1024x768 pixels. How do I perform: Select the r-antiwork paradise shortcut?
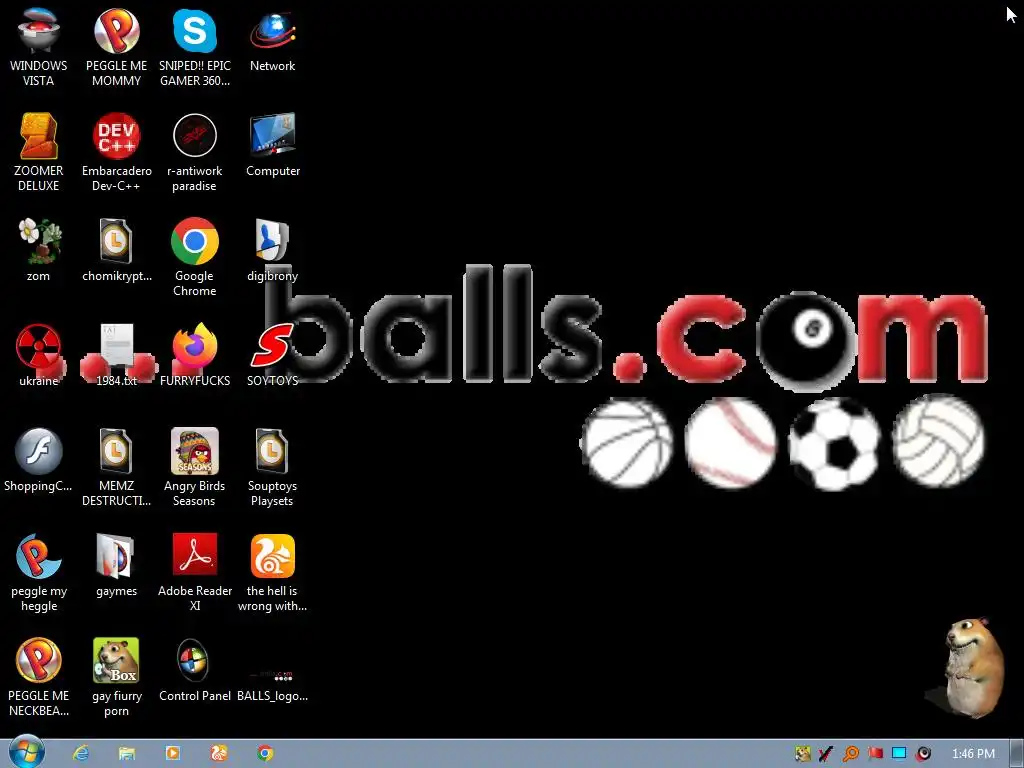click(x=195, y=152)
